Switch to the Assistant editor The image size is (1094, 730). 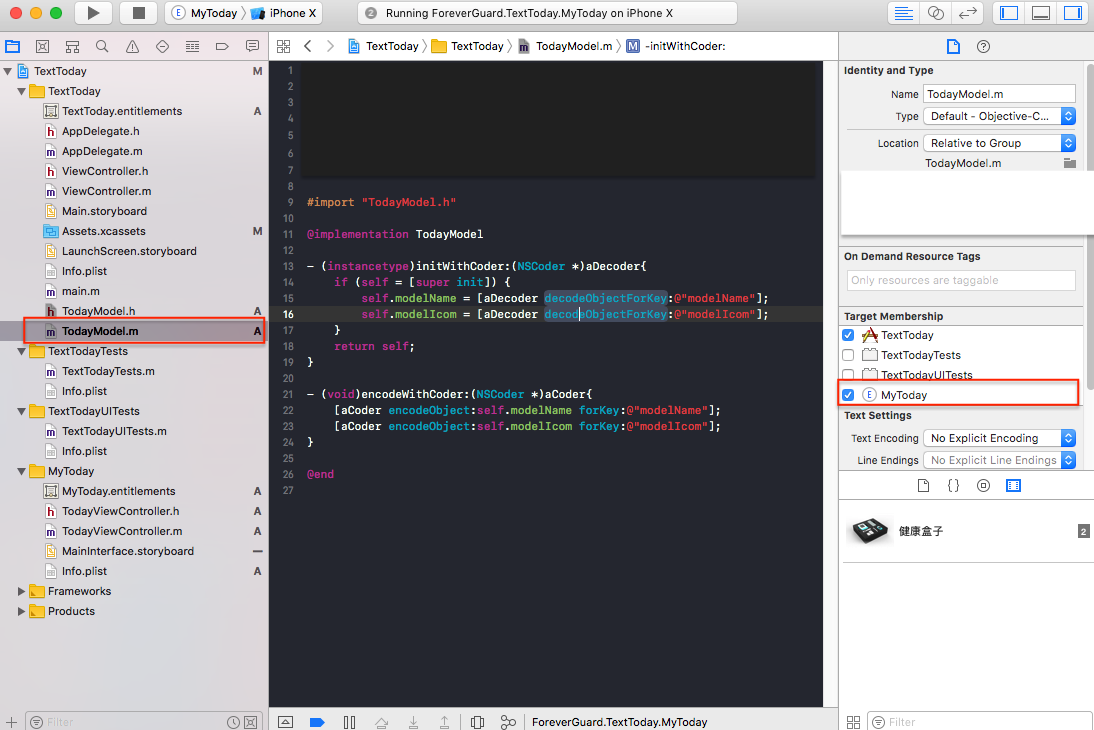(x=936, y=13)
